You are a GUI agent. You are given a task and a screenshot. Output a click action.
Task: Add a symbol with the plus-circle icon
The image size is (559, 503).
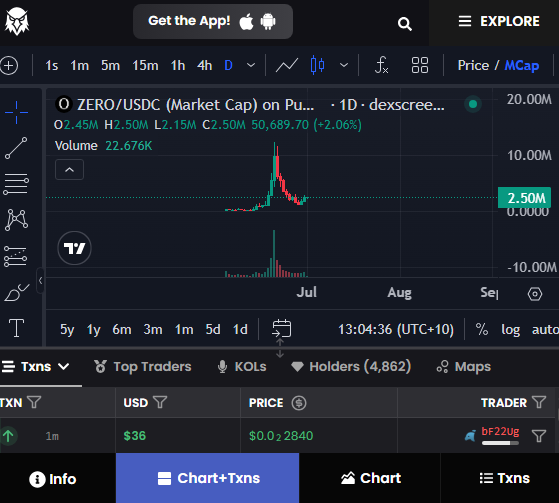pos(9,66)
